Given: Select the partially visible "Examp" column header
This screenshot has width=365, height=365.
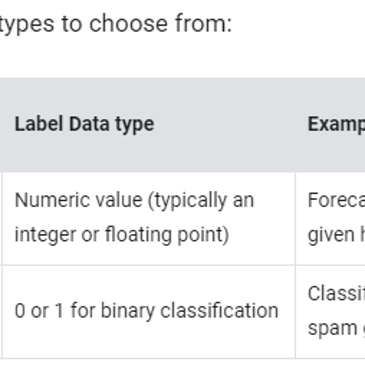Looking at the screenshot, I should [336, 124].
